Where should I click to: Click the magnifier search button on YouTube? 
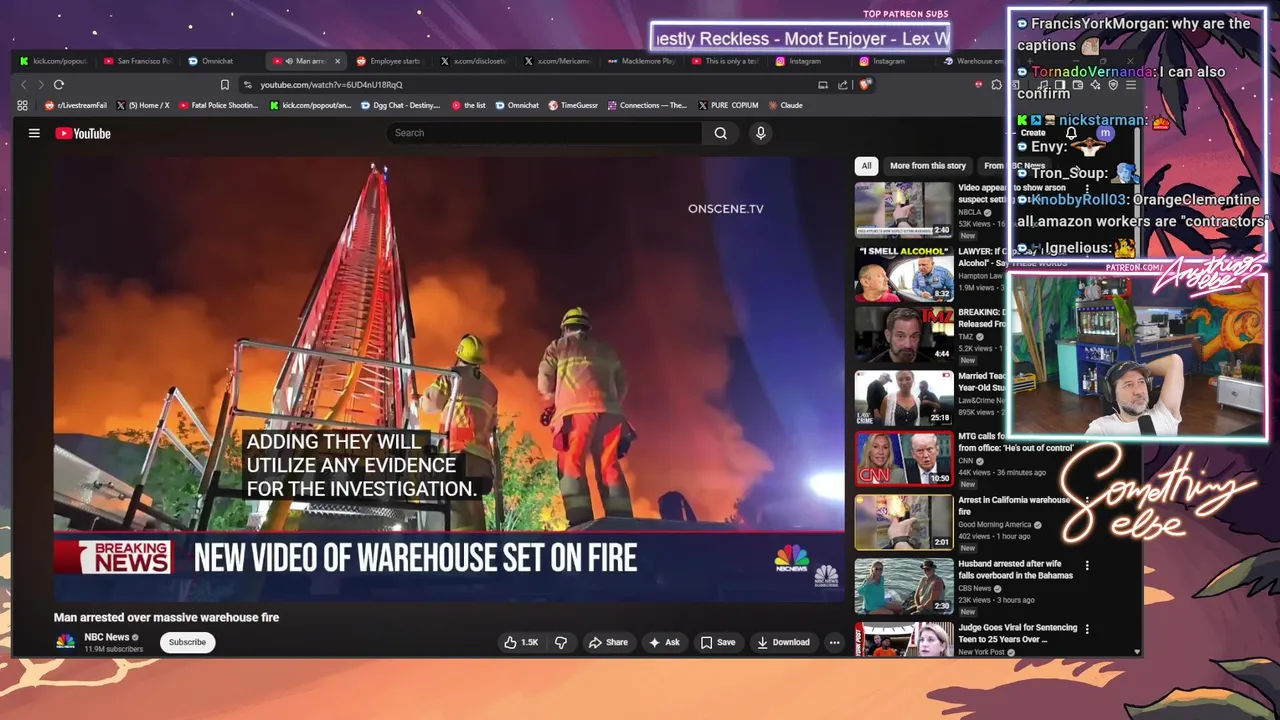pos(720,133)
